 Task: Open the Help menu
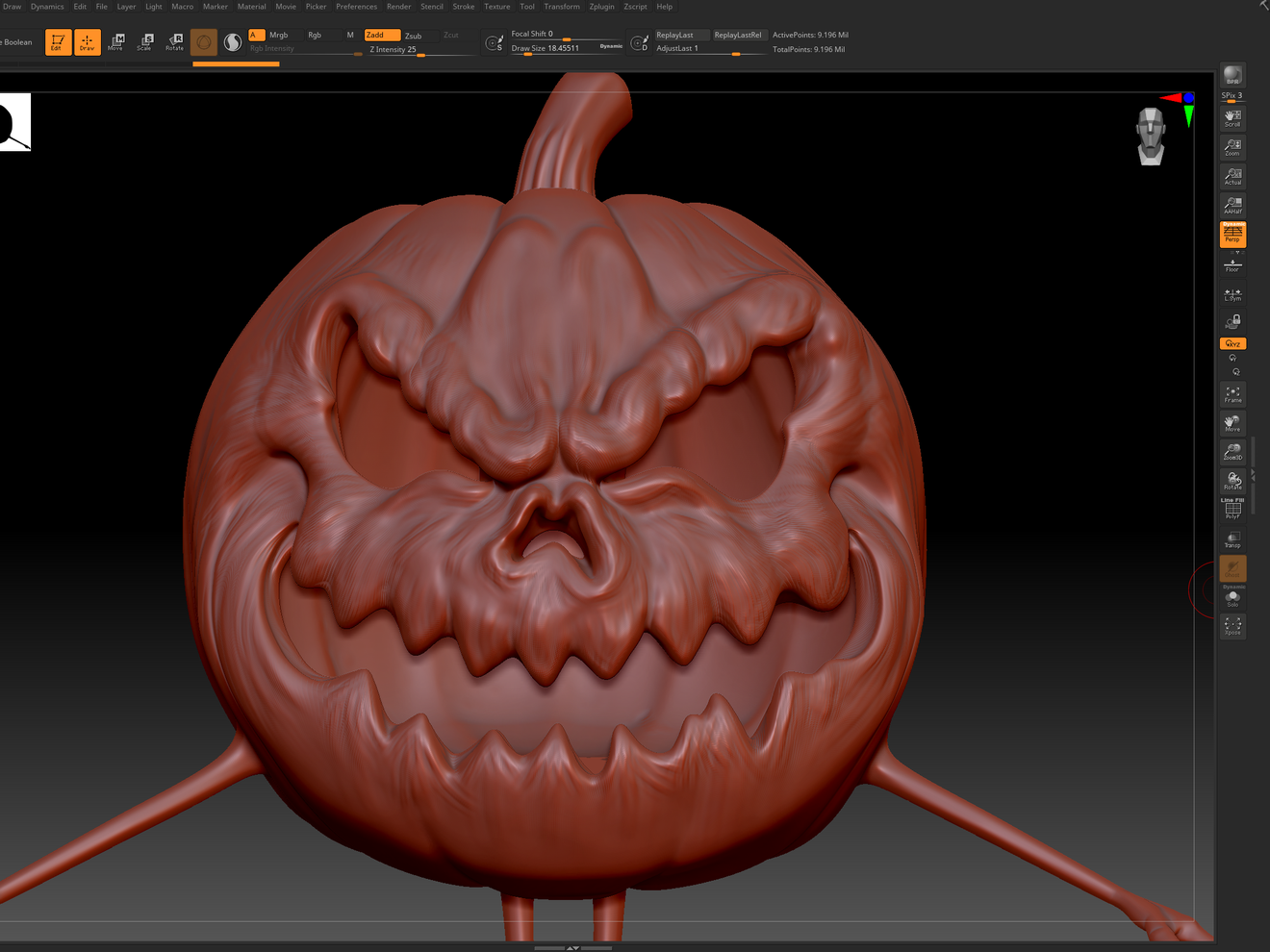tap(665, 7)
